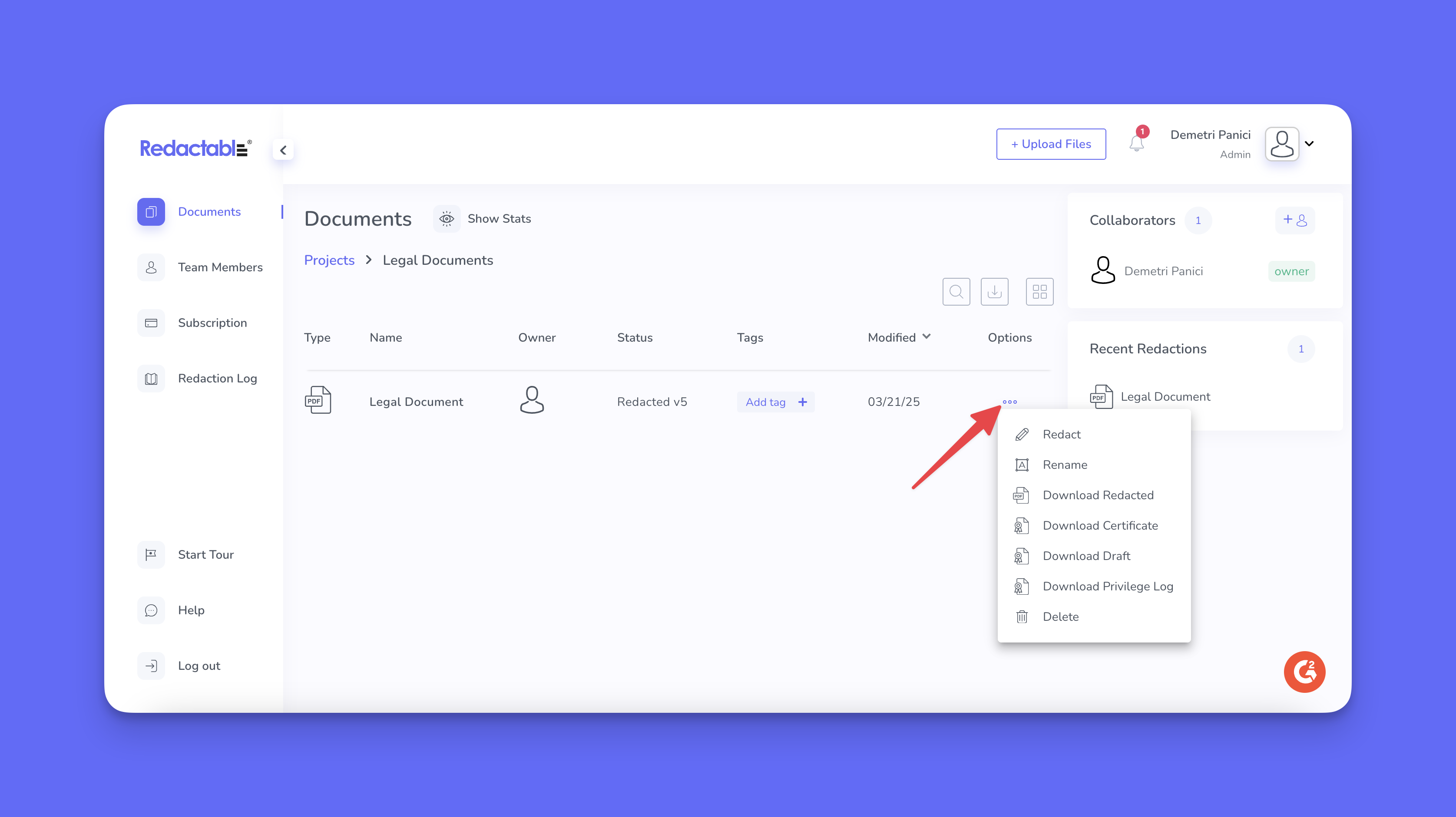The image size is (1456, 817).
Task: Click the three-dots options icon
Action: tap(1009, 402)
